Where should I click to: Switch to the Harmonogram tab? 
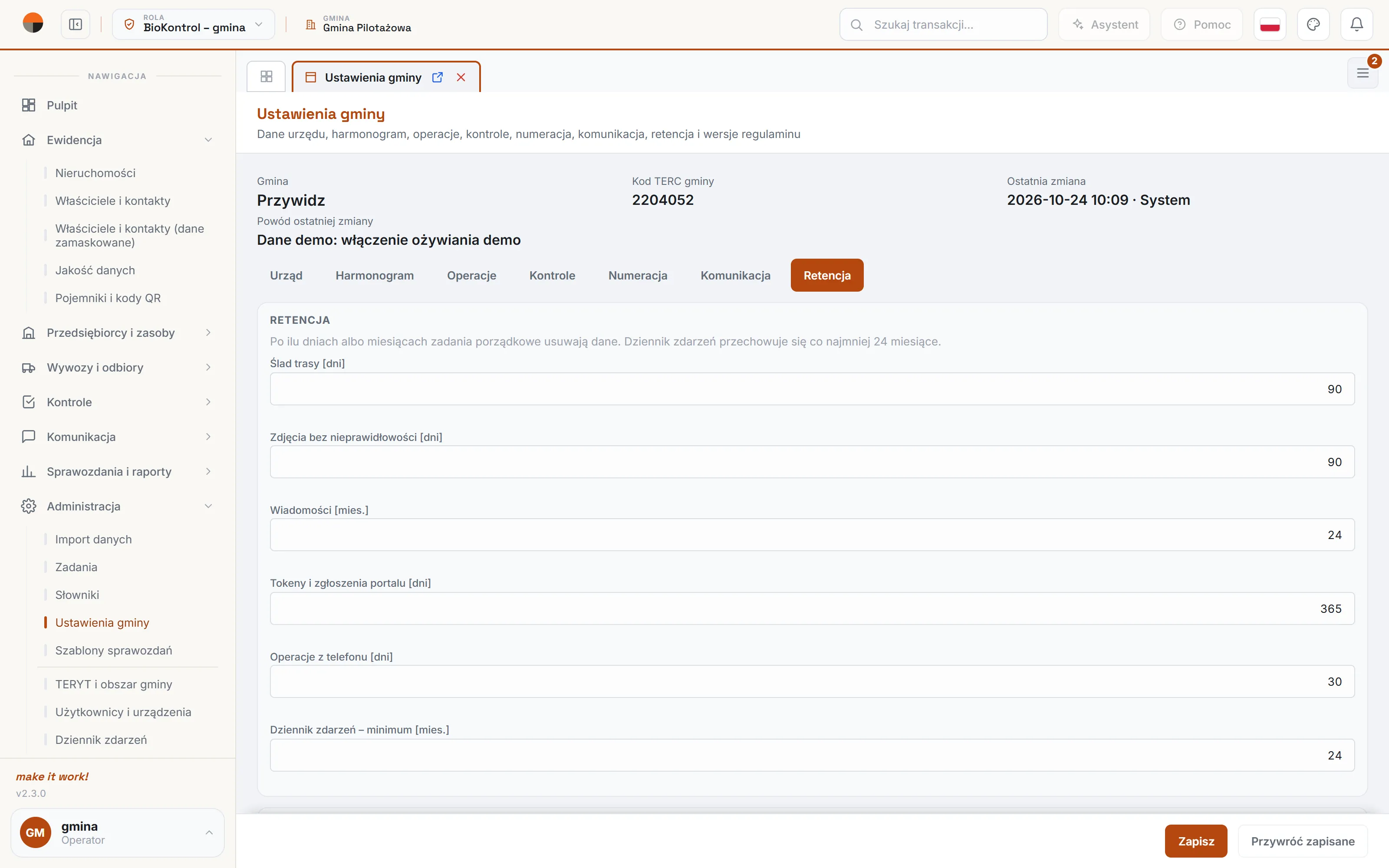374,276
